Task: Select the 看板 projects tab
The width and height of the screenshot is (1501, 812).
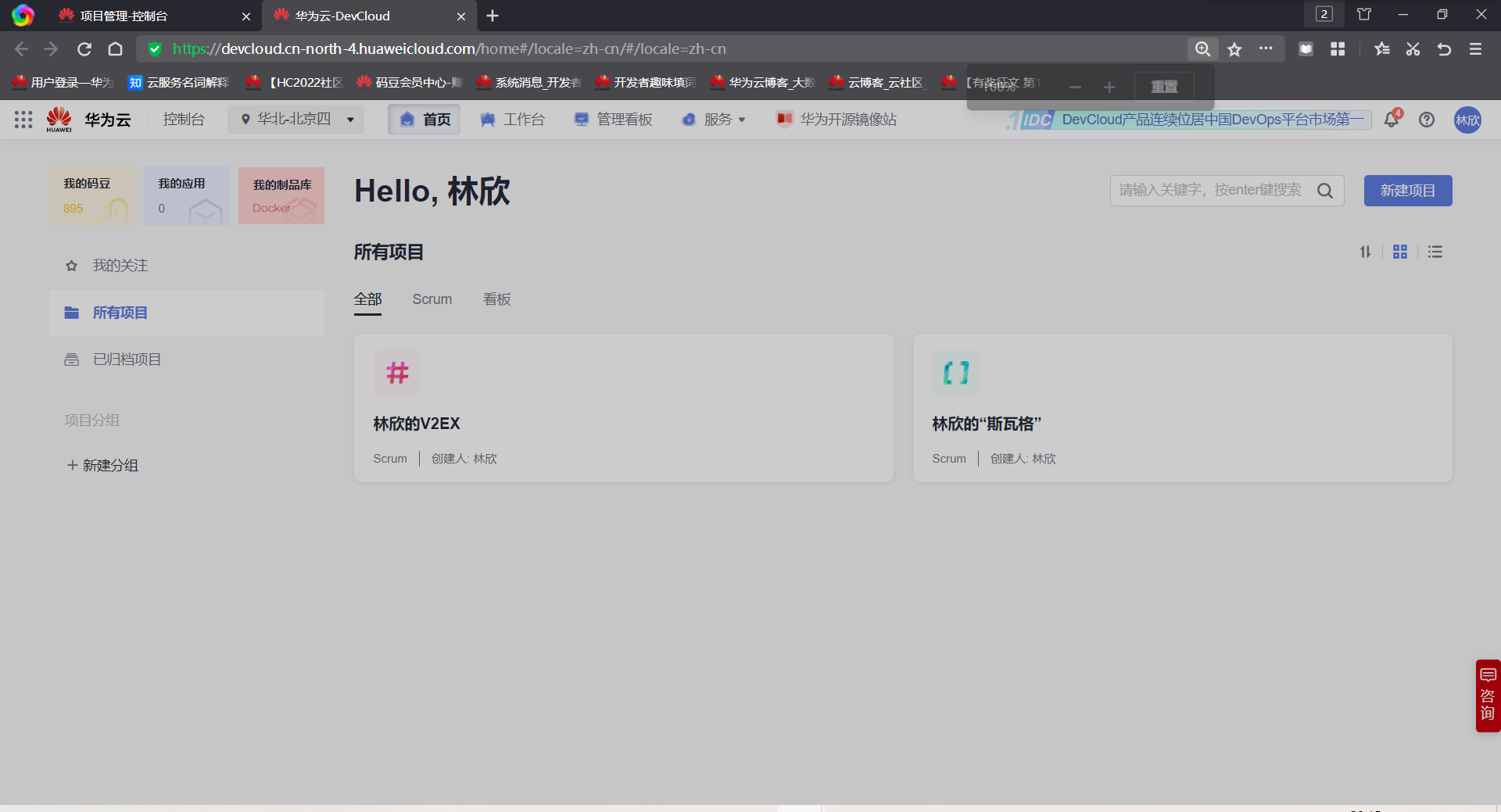Action: point(497,299)
